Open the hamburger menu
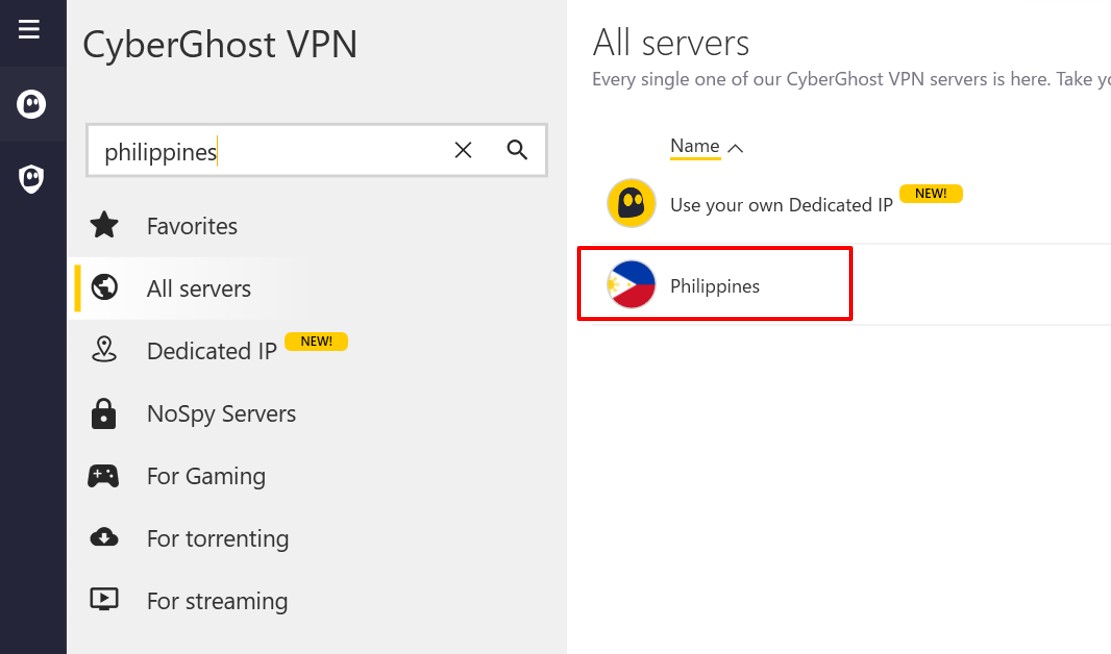Viewport: 1111px width, 654px height. coord(27,29)
